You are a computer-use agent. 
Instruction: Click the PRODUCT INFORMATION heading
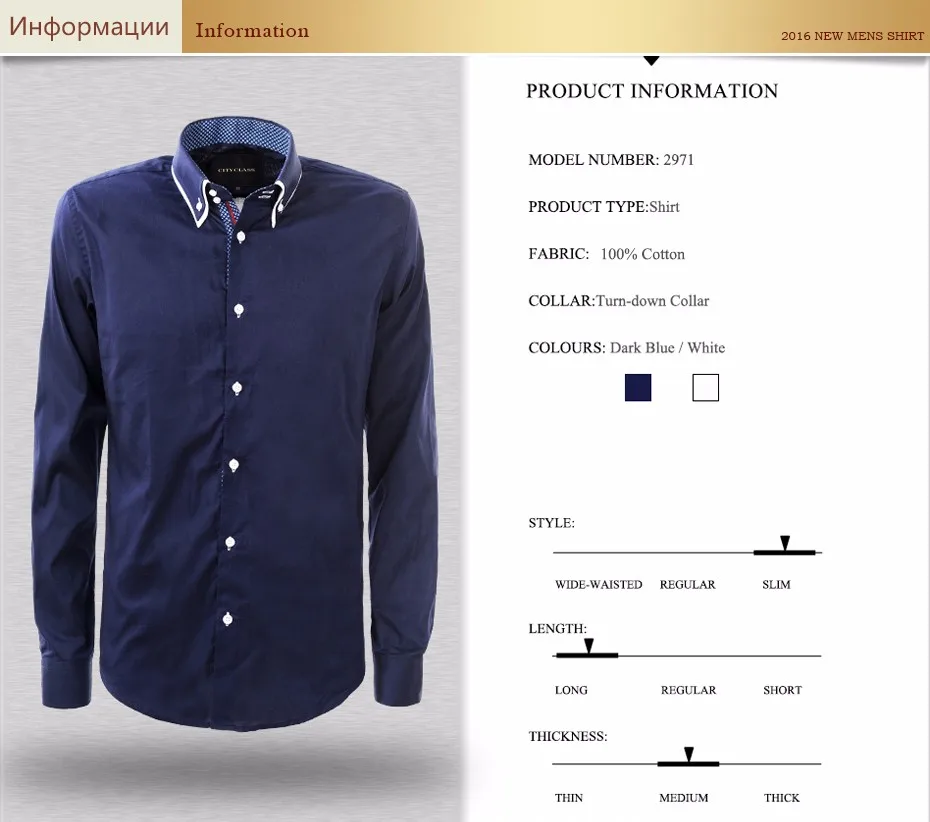[x=652, y=91]
